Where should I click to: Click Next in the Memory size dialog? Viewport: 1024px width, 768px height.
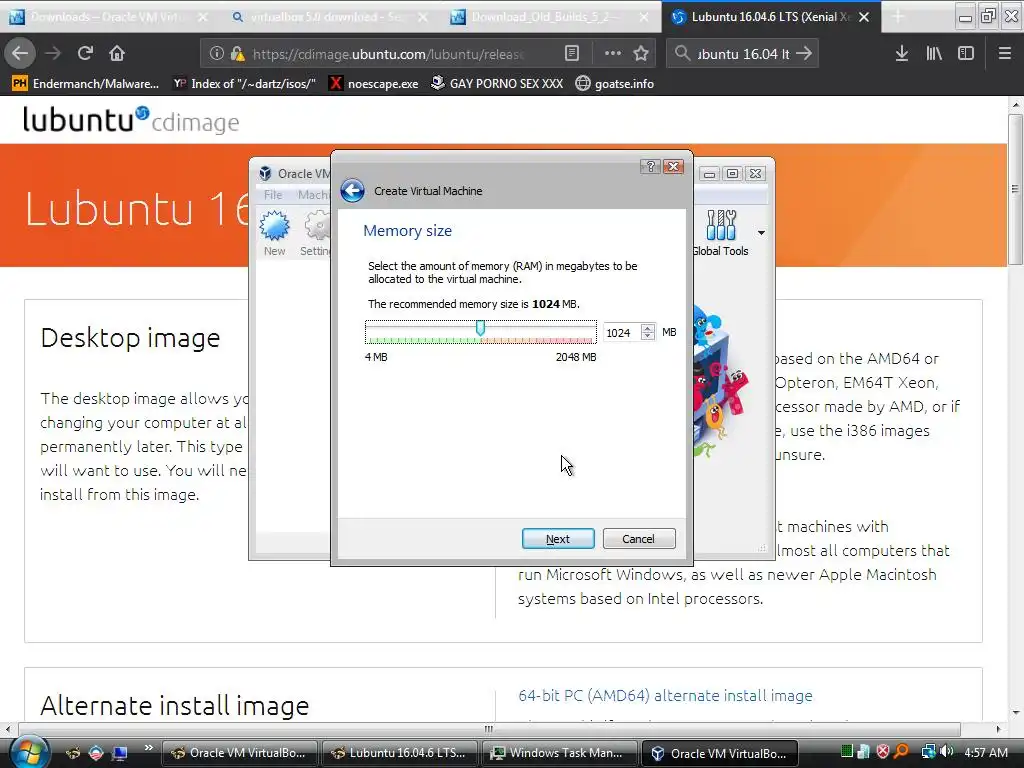[x=558, y=539]
